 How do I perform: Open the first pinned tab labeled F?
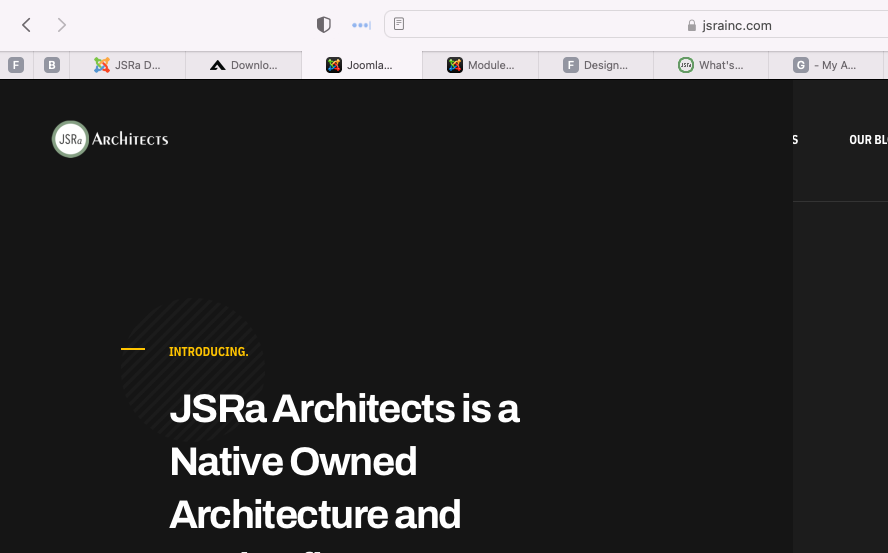click(16, 65)
